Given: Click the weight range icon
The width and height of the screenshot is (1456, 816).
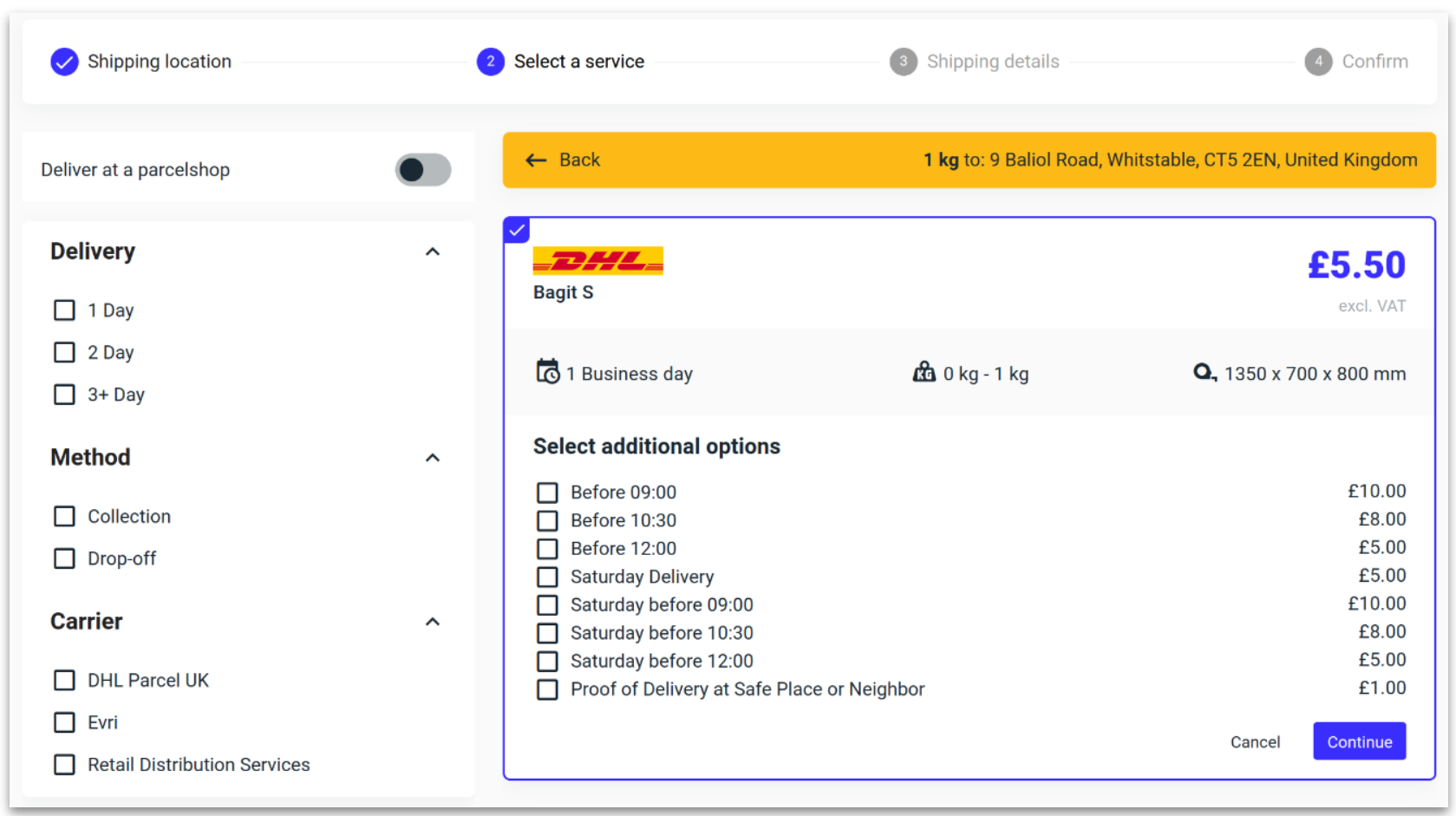Looking at the screenshot, I should (924, 372).
